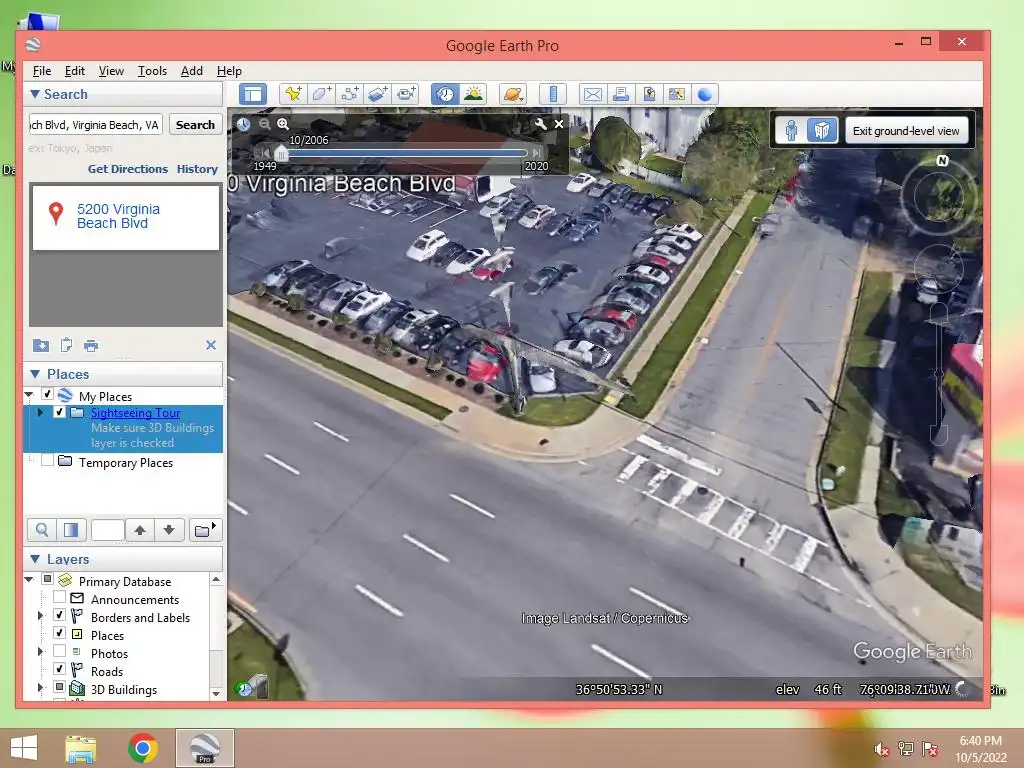Uncheck the Roads layer checkbox
This screenshot has height=768, width=1024.
click(59, 669)
